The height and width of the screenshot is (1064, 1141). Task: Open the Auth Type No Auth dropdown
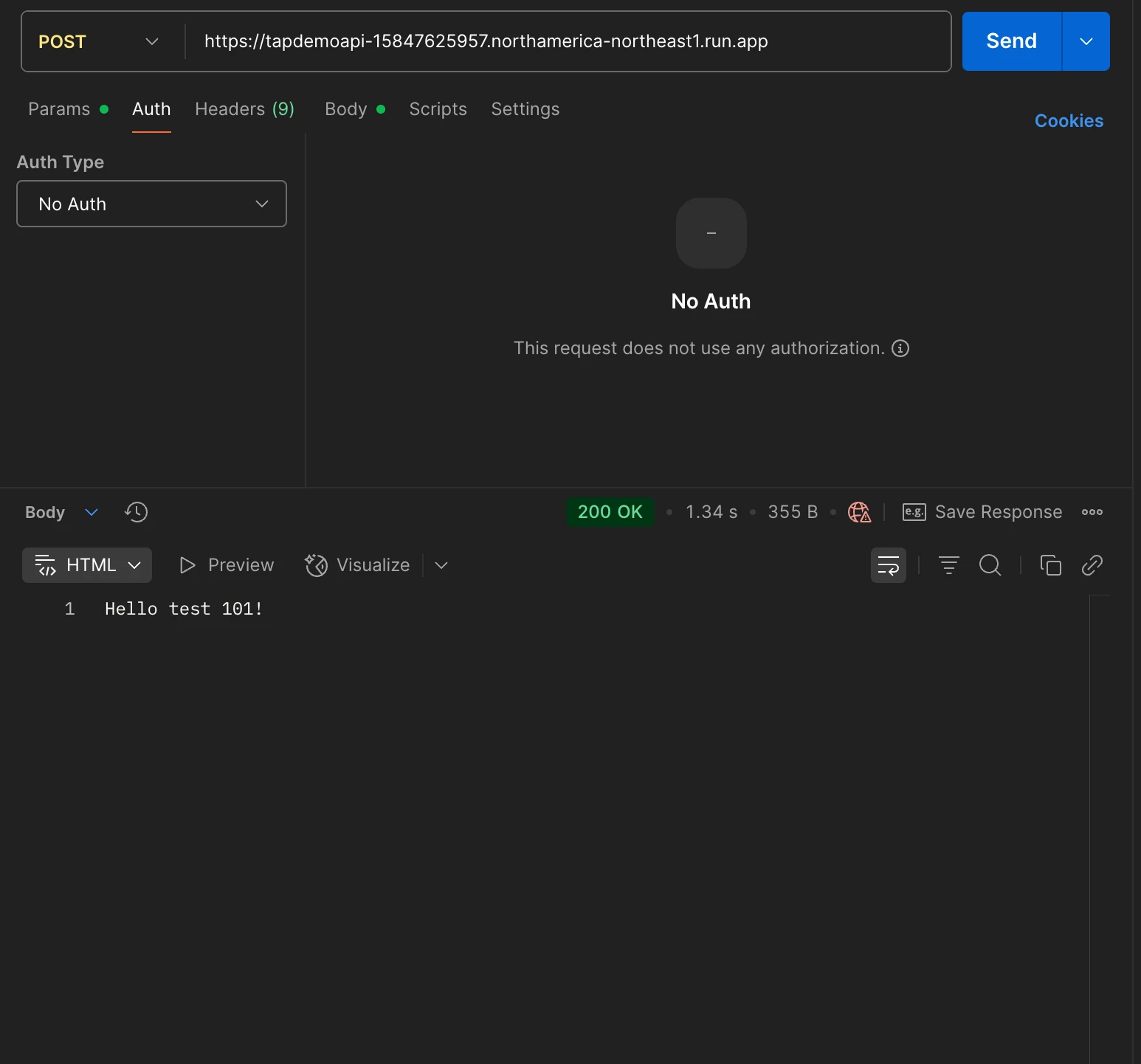point(151,204)
